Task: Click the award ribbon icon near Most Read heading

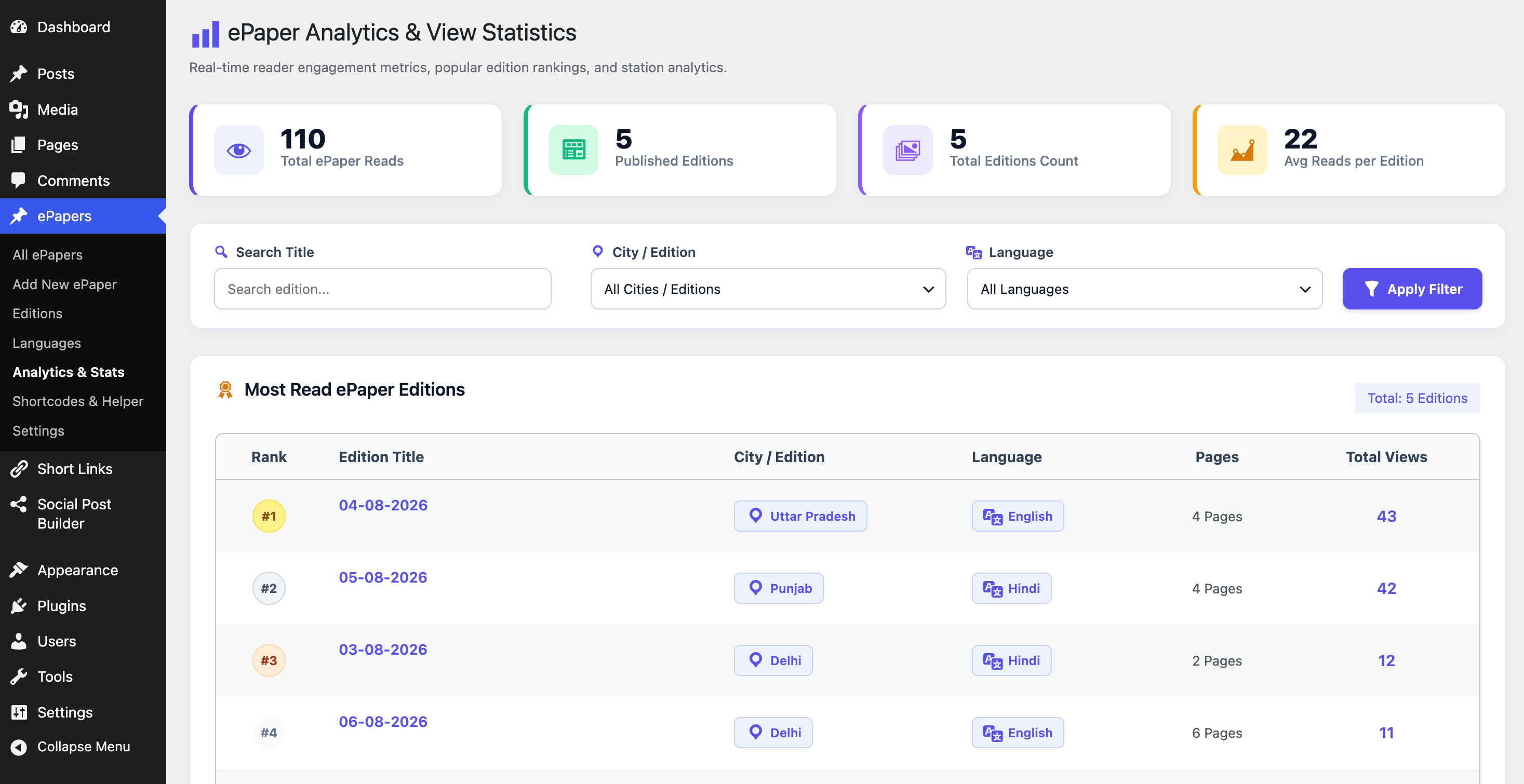Action: point(225,389)
